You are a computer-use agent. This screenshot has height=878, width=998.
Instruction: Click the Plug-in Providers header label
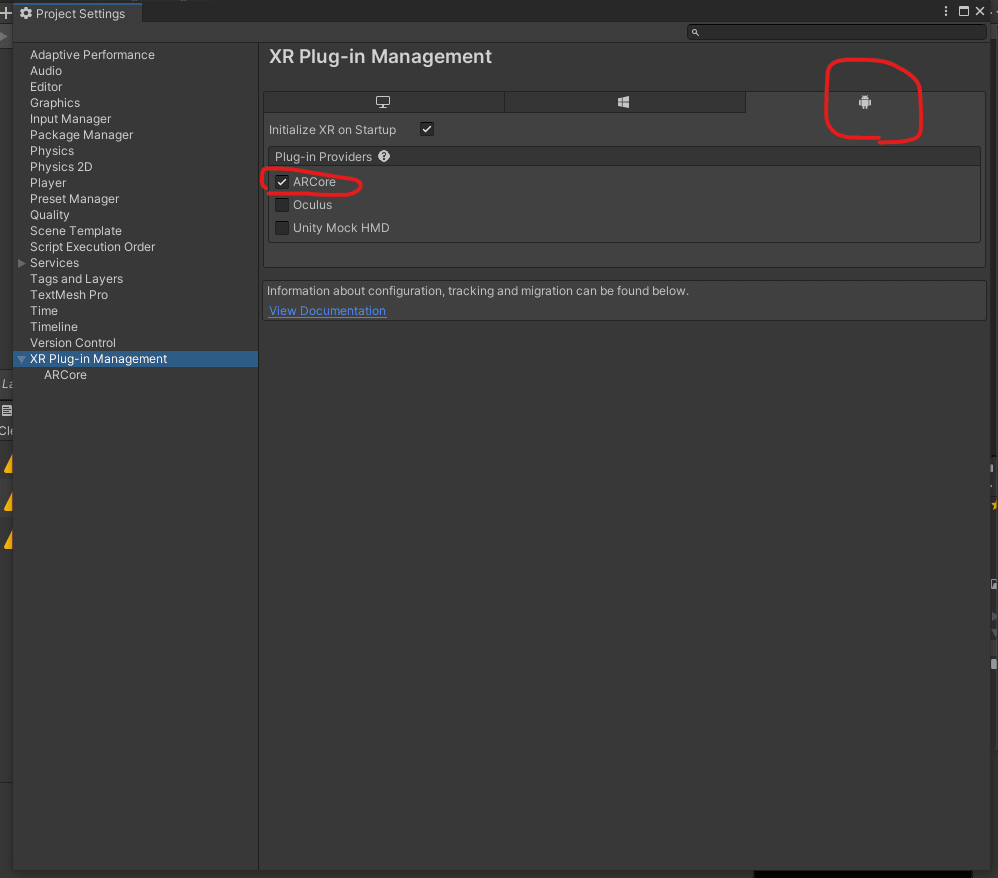click(323, 157)
